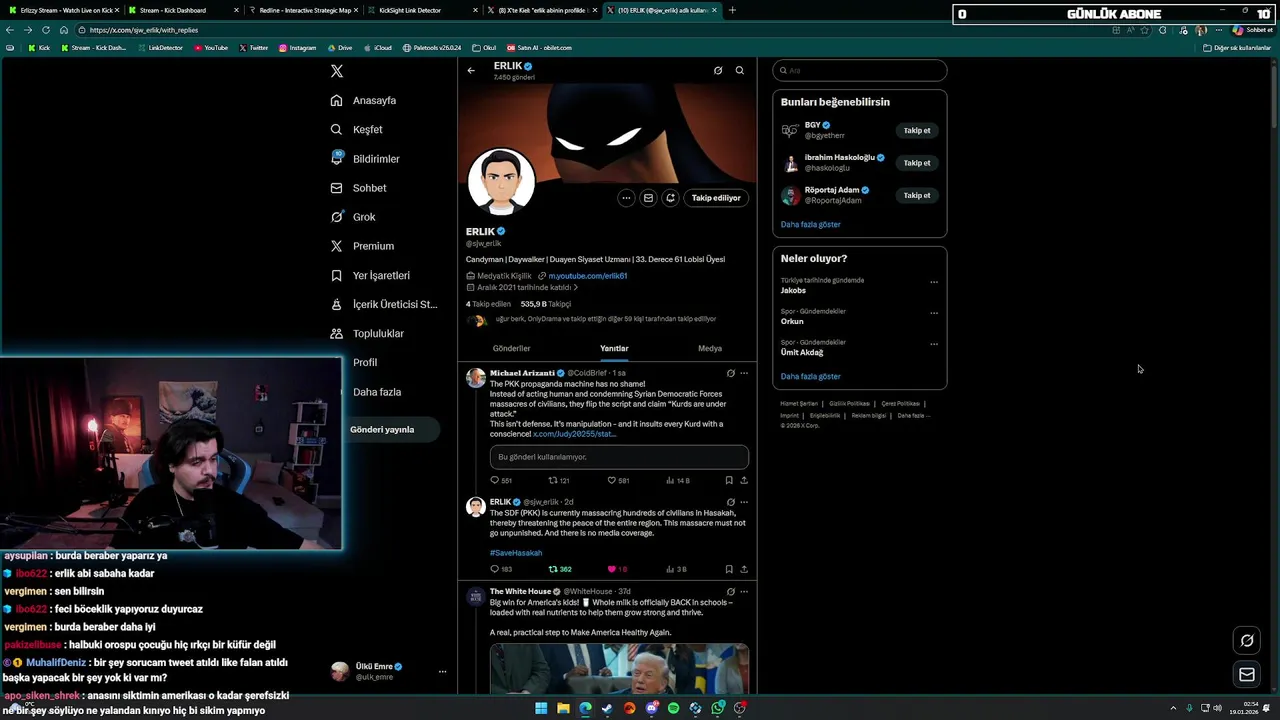Reload the browser page
This screenshot has width=1280, height=720.
[x=45, y=30]
